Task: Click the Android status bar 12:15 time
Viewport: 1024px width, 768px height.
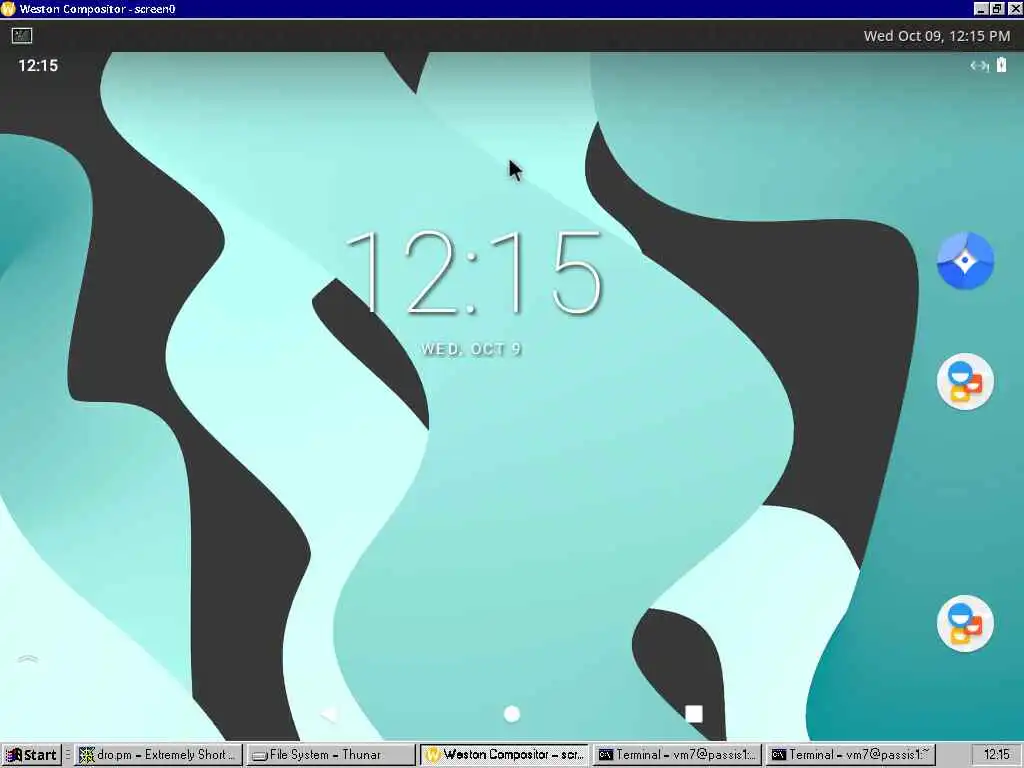Action: point(38,65)
